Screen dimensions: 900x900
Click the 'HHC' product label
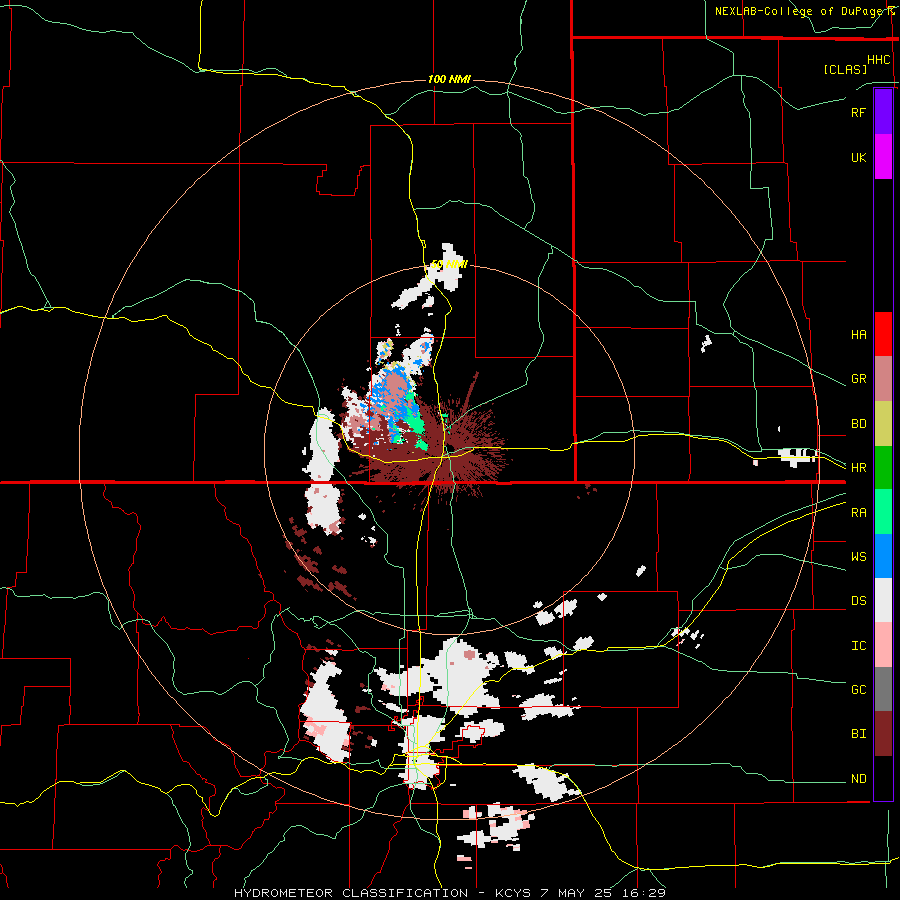click(878, 60)
